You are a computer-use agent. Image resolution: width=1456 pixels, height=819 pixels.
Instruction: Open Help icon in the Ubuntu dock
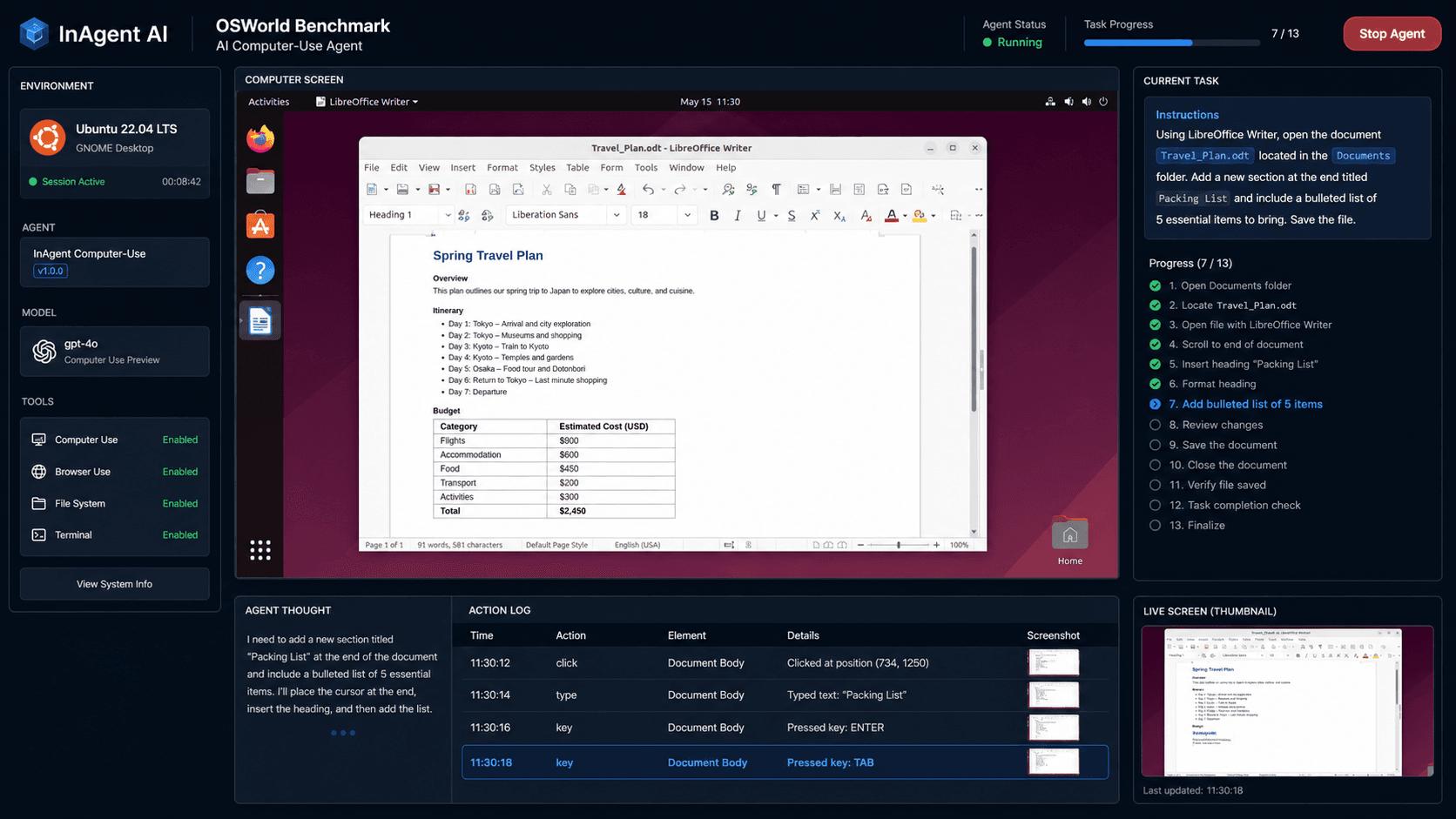point(260,271)
